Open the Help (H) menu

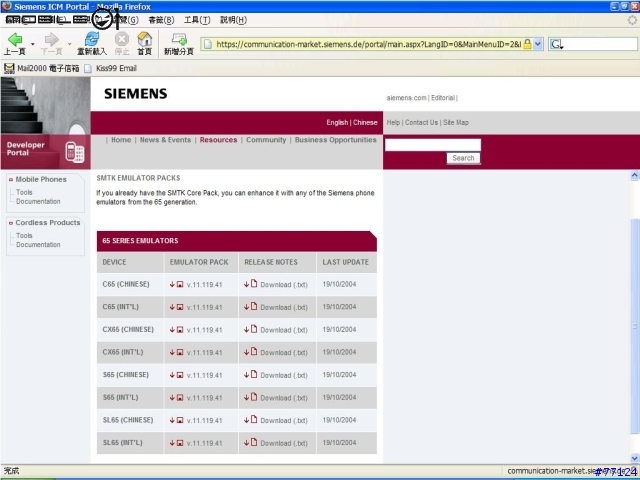[233, 20]
